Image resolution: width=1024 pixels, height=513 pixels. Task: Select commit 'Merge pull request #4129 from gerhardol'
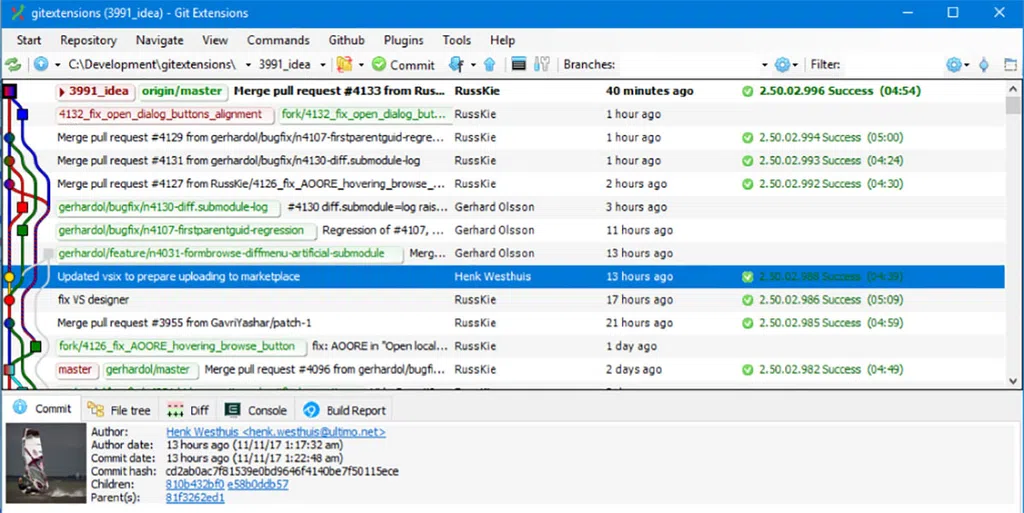coord(251,138)
